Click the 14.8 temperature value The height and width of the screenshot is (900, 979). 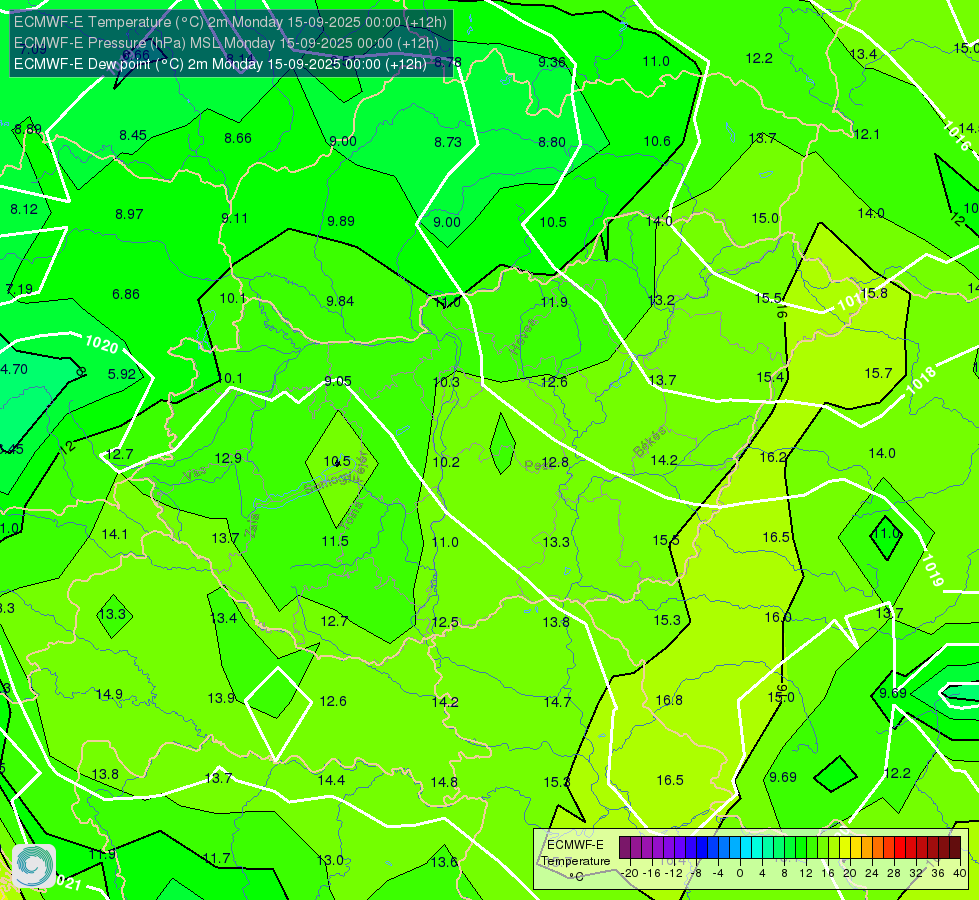[x=444, y=782]
